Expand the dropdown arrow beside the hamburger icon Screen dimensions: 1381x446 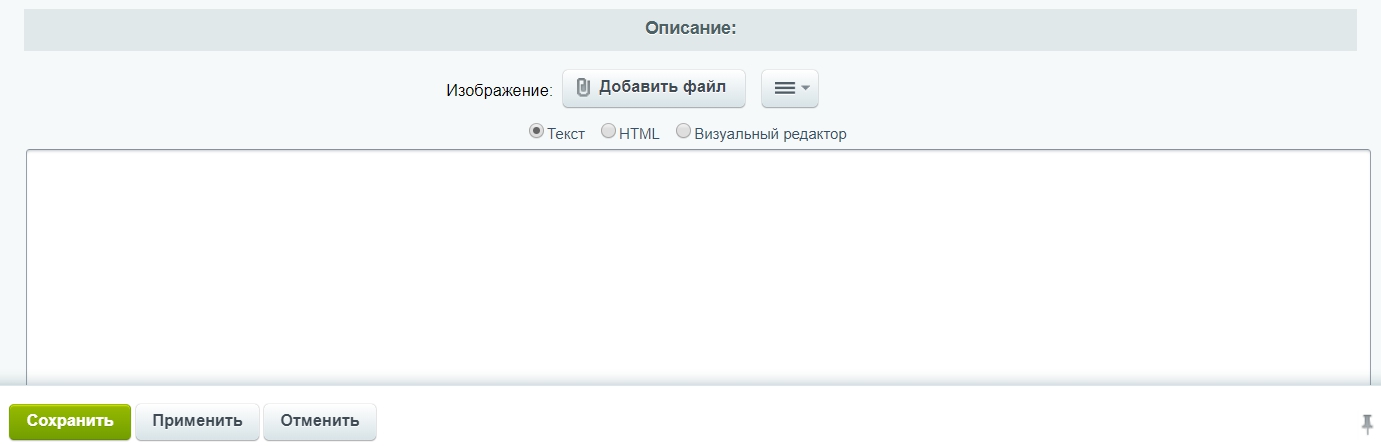pyautogui.click(x=806, y=88)
